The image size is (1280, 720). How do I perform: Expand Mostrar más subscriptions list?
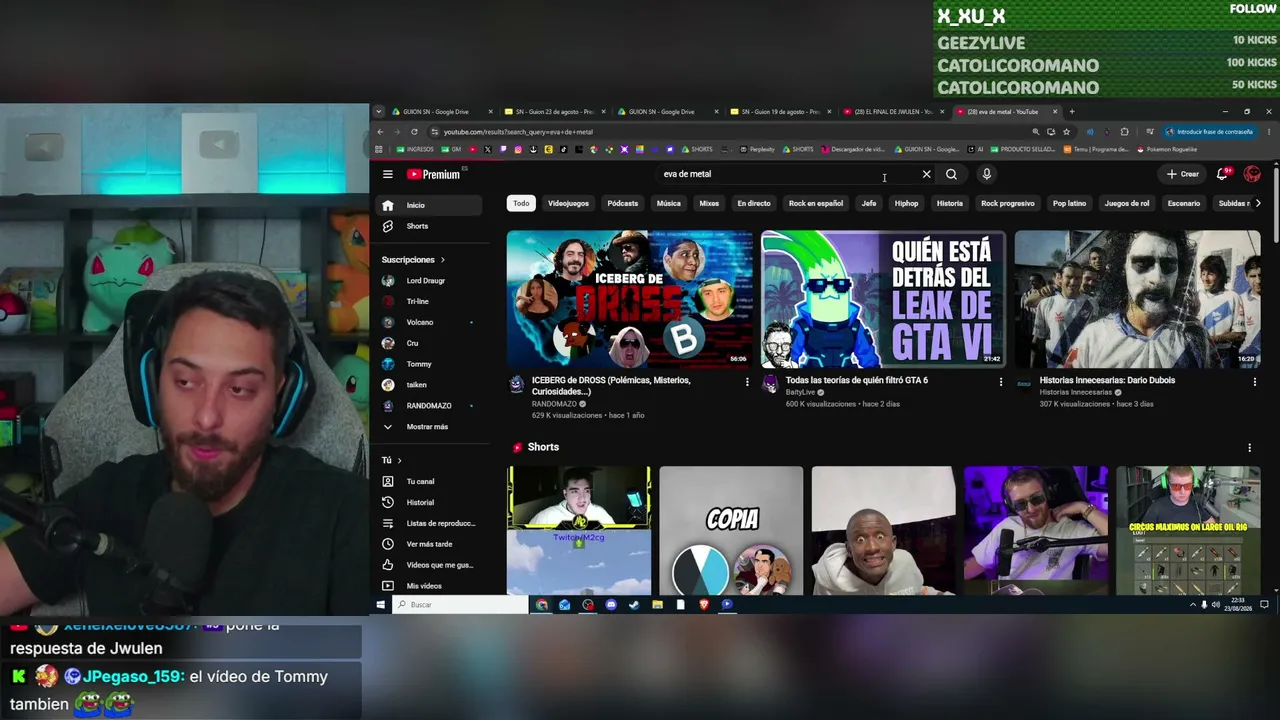tap(428, 427)
